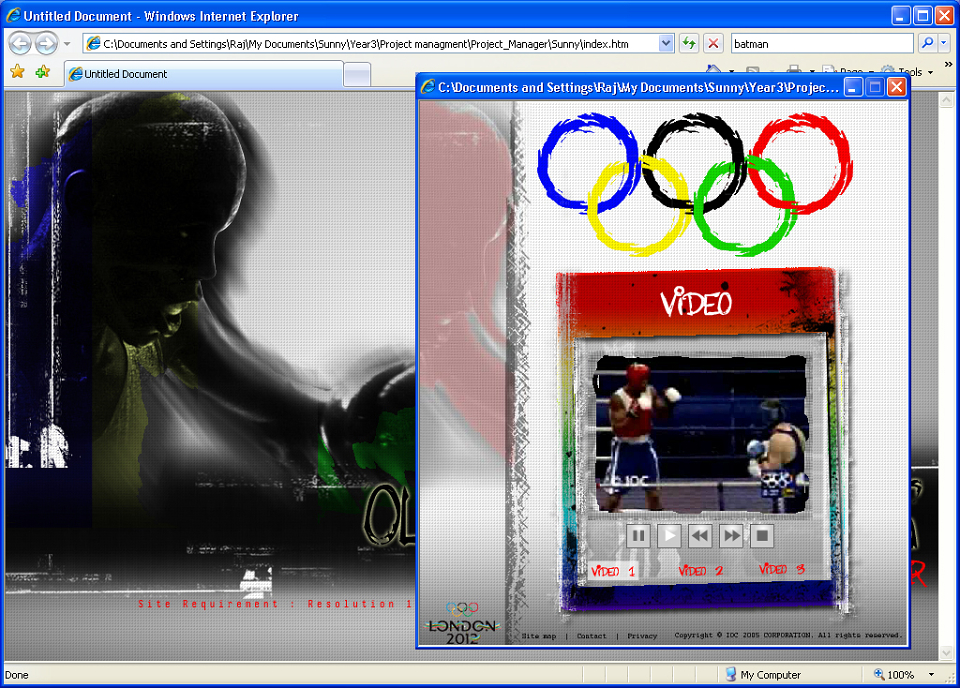This screenshot has width=960, height=688.
Task: Click Add to Favorites star-plus icon
Action: [x=42, y=72]
